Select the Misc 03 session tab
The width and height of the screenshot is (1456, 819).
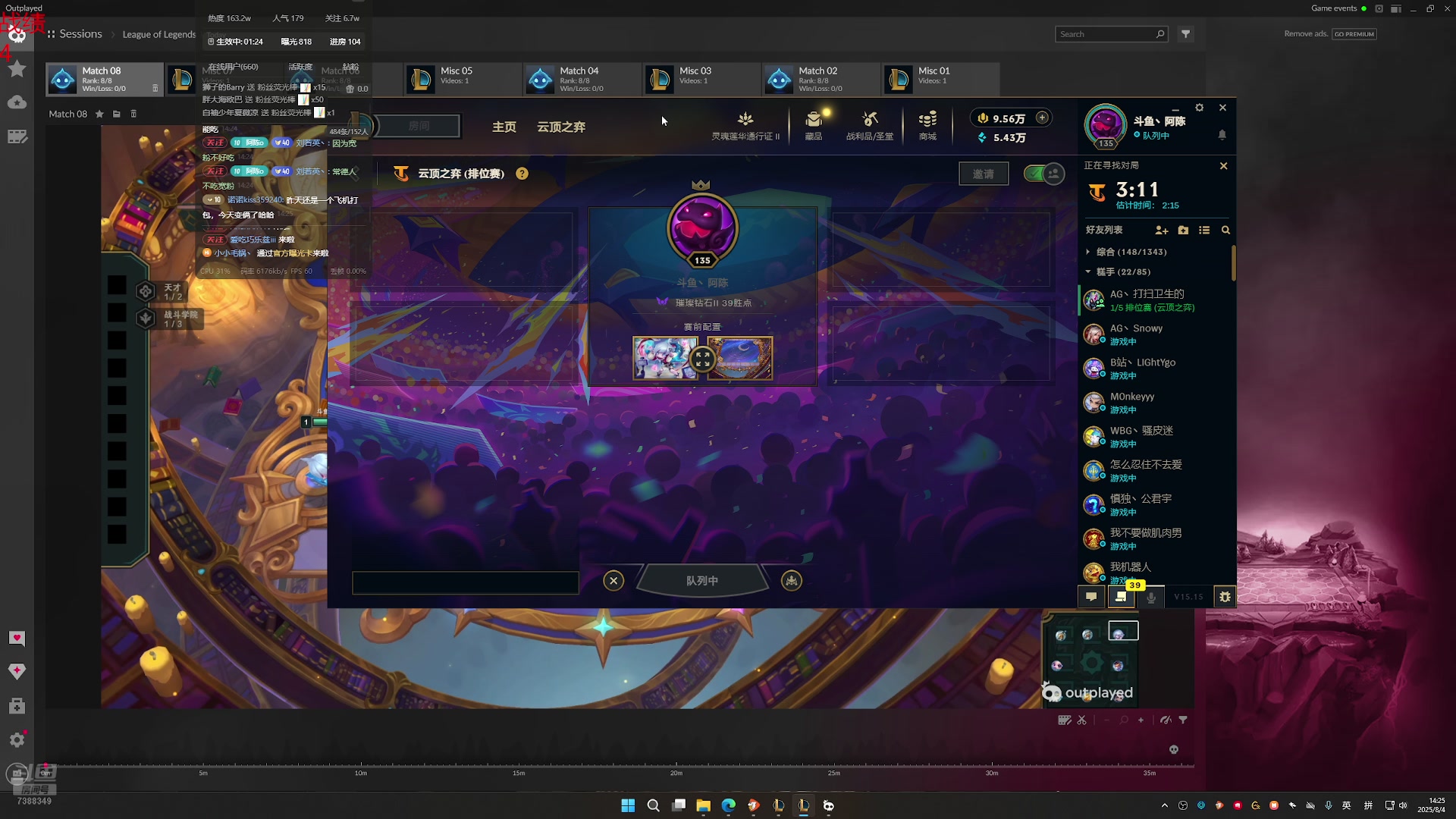701,79
